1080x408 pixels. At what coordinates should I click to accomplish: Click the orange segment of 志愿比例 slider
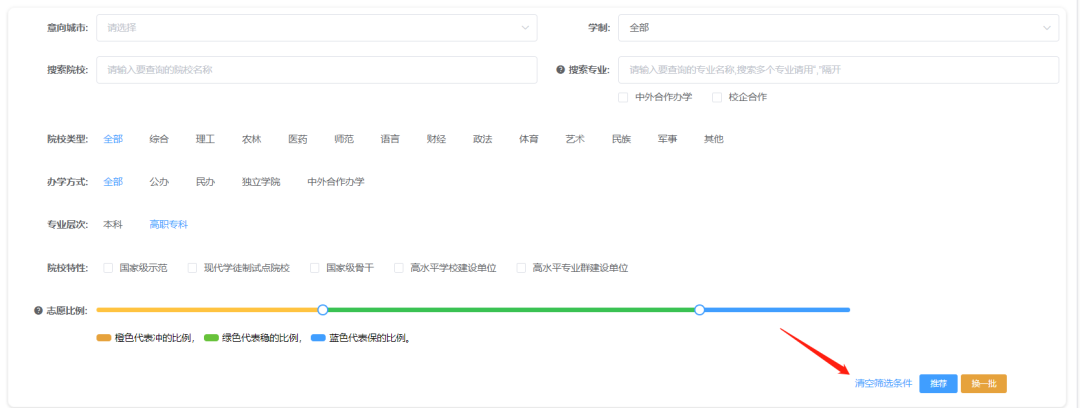point(207,310)
